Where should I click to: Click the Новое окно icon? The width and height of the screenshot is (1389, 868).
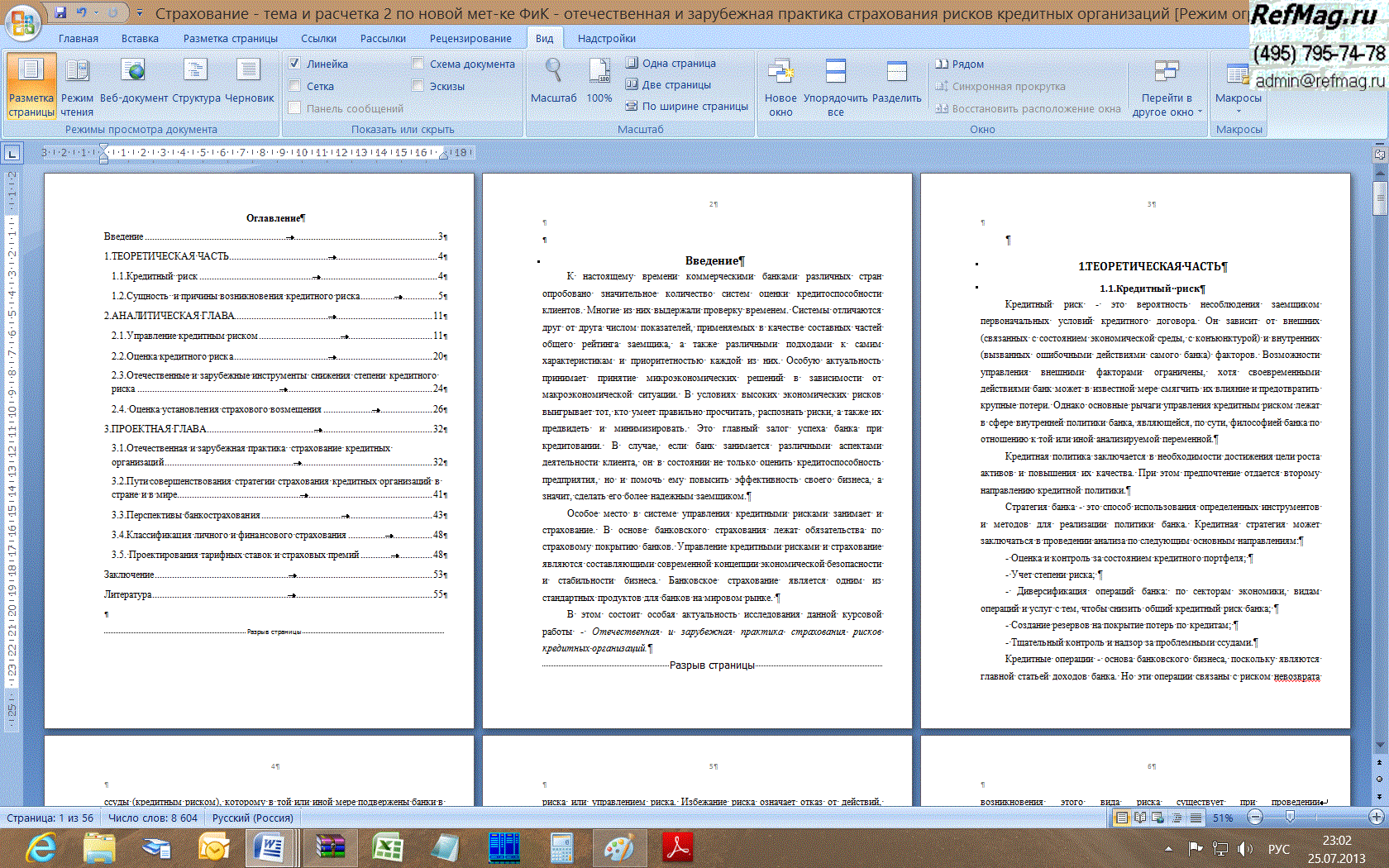click(x=780, y=81)
